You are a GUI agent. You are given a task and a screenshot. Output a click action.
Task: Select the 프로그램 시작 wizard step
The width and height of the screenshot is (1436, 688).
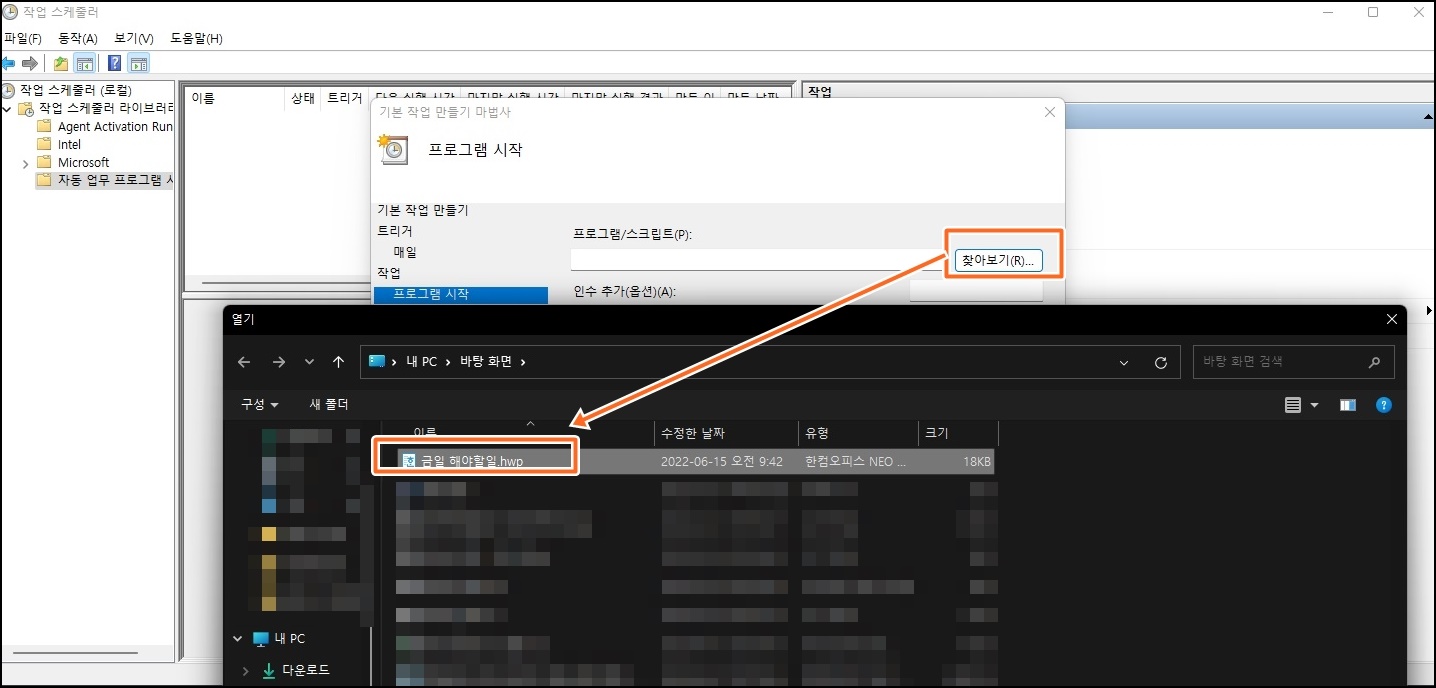click(x=461, y=294)
